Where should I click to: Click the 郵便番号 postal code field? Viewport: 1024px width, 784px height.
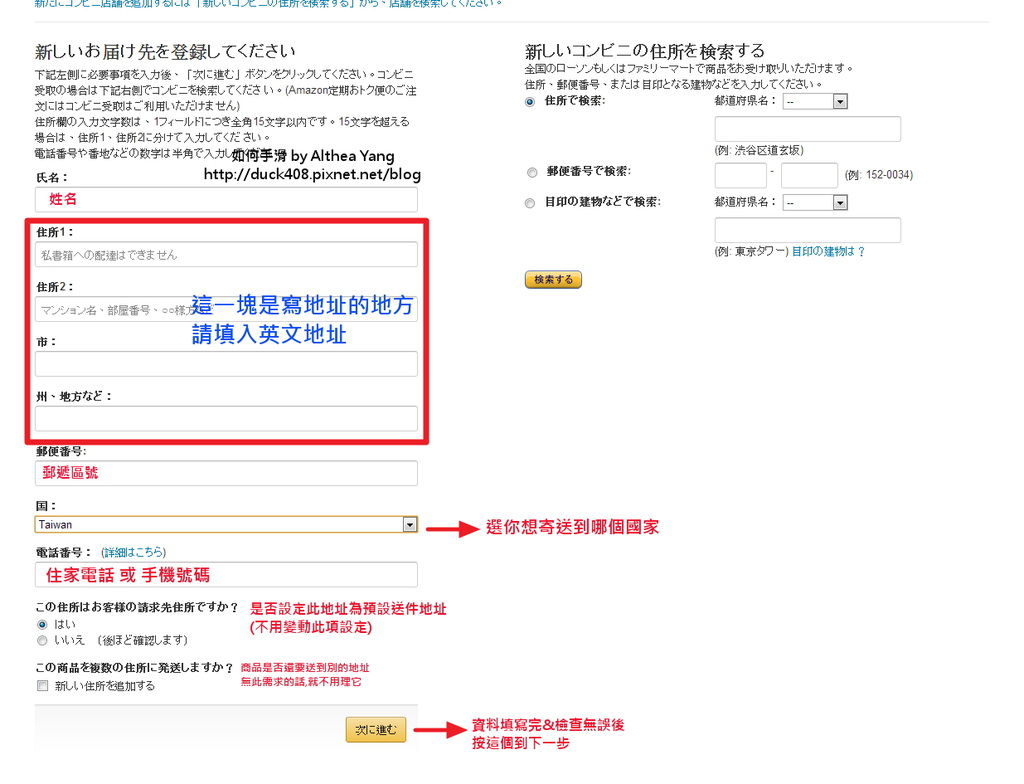226,473
